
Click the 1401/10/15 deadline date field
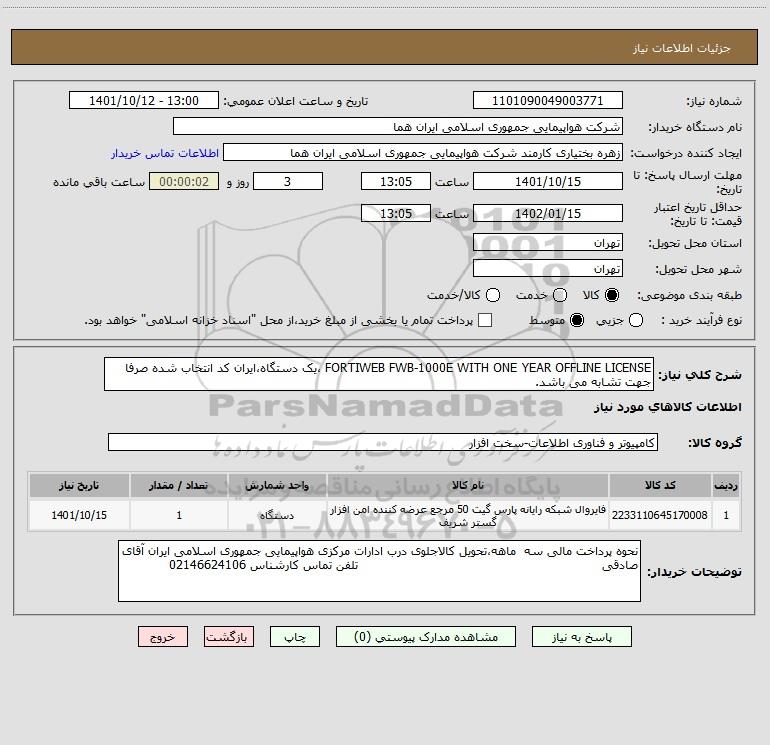[548, 182]
